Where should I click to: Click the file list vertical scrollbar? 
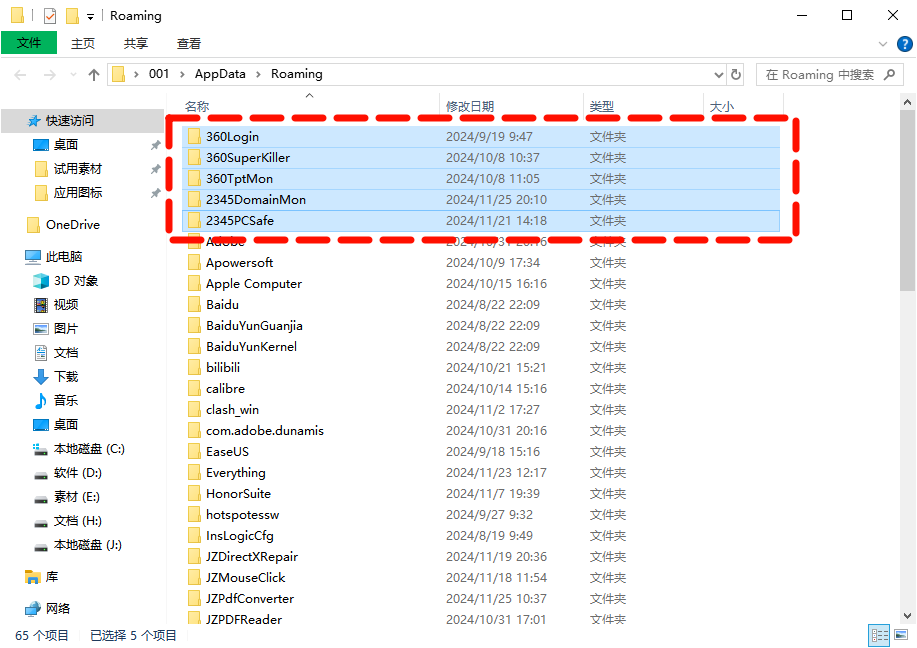[907, 201]
